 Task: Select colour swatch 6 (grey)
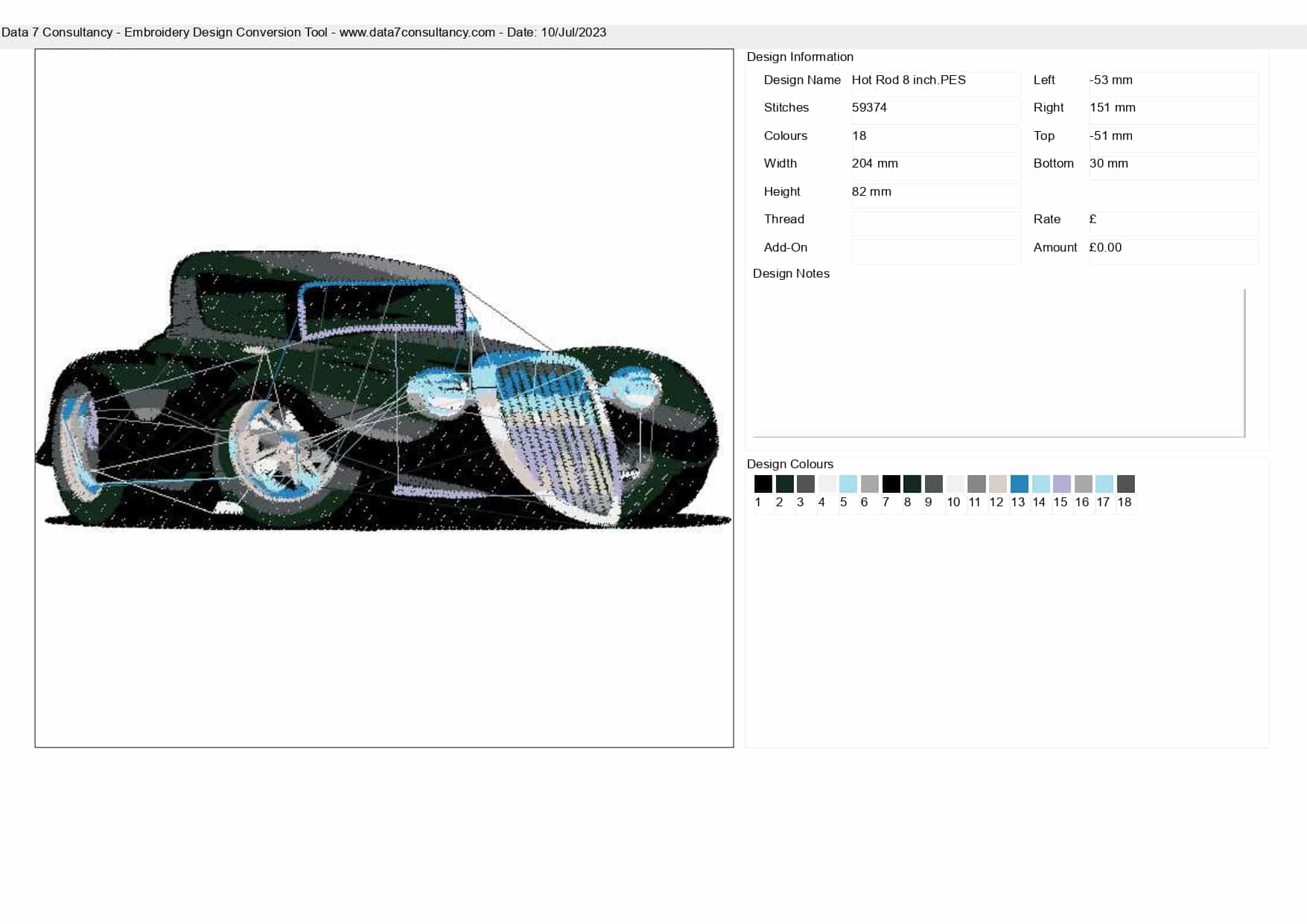[x=869, y=484]
